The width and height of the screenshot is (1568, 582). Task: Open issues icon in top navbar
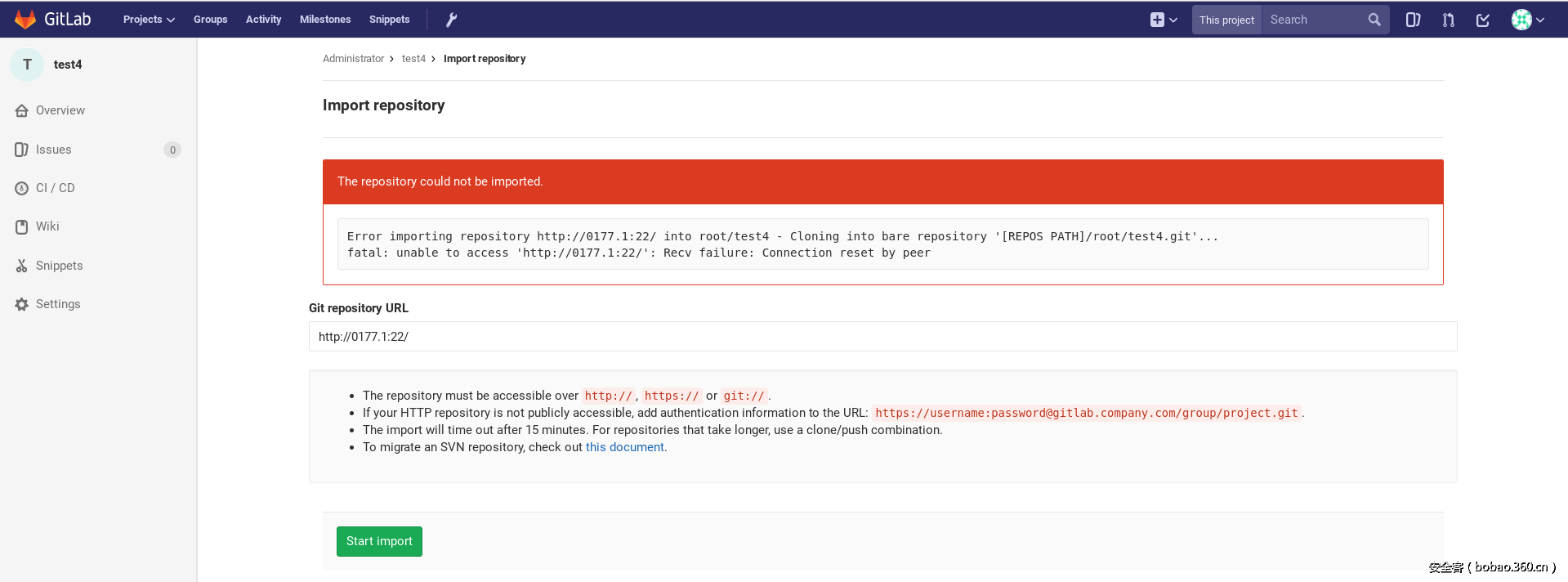pyautogui.click(x=1413, y=20)
